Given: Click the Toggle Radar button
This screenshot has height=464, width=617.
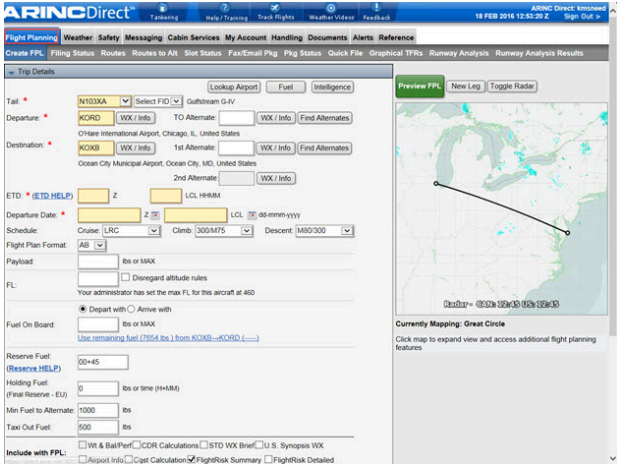Looking at the screenshot, I should [x=512, y=86].
